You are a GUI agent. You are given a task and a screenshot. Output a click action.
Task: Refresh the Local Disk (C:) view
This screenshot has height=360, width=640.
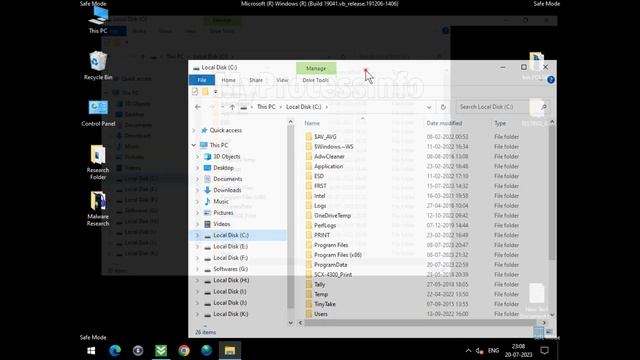click(443, 107)
